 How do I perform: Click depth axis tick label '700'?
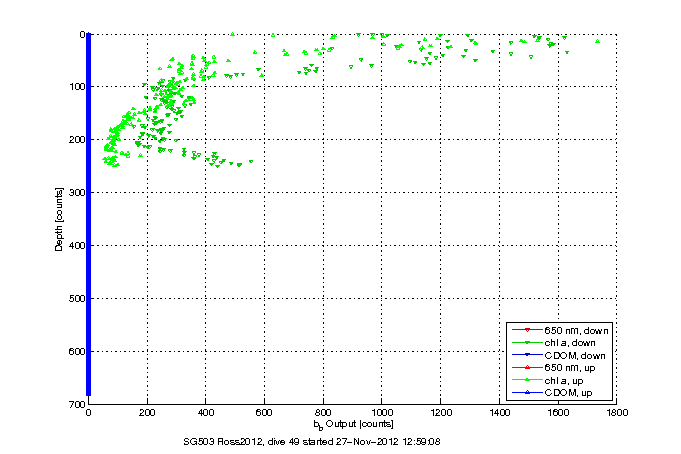[77, 404]
